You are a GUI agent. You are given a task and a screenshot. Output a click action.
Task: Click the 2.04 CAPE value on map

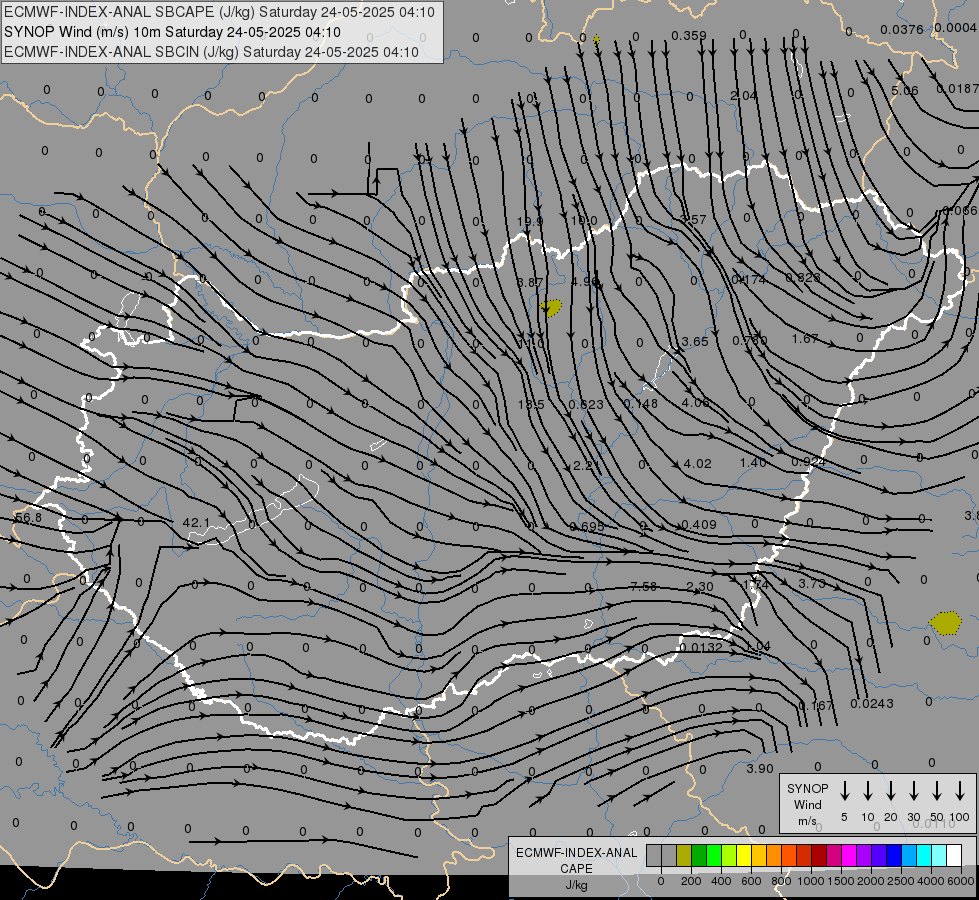coord(744,96)
